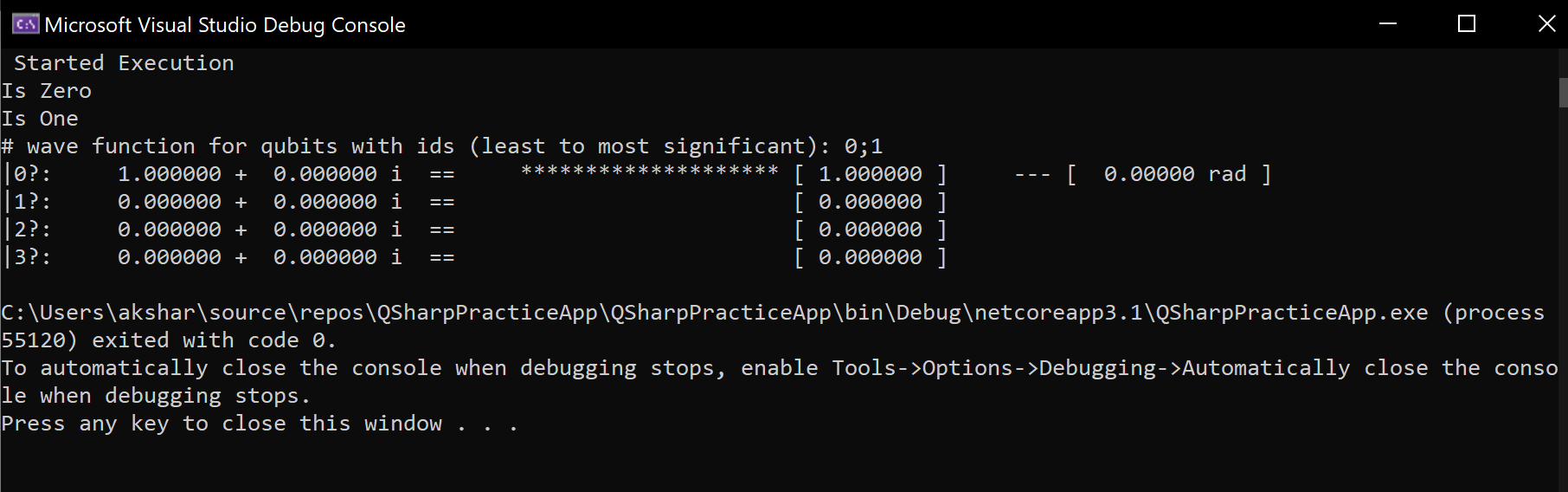The width and height of the screenshot is (1568, 492).
Task: Minimize the Debug Console window
Action: tap(1388, 23)
